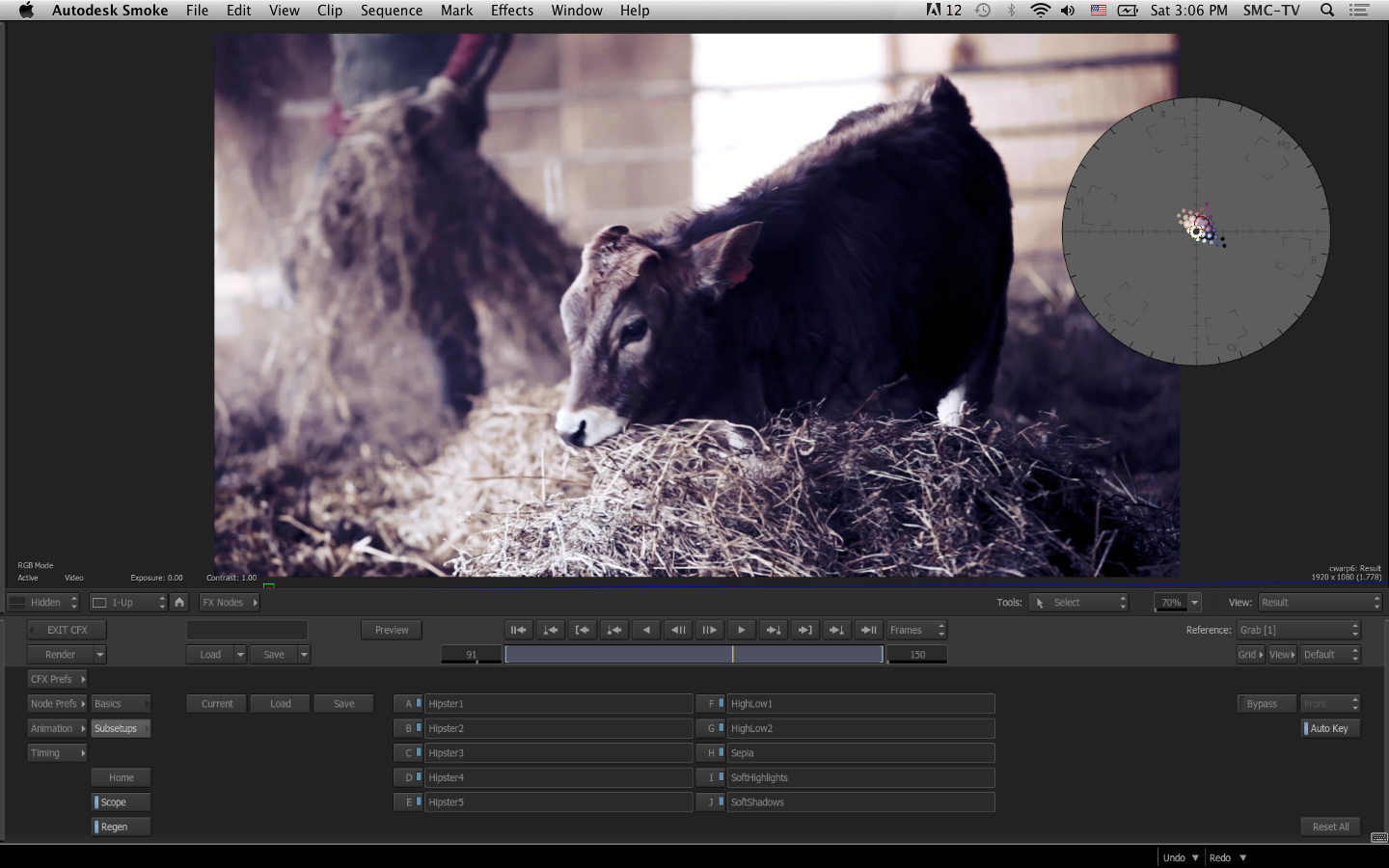Open the Sequence menu
1389x868 pixels.
tap(391, 11)
